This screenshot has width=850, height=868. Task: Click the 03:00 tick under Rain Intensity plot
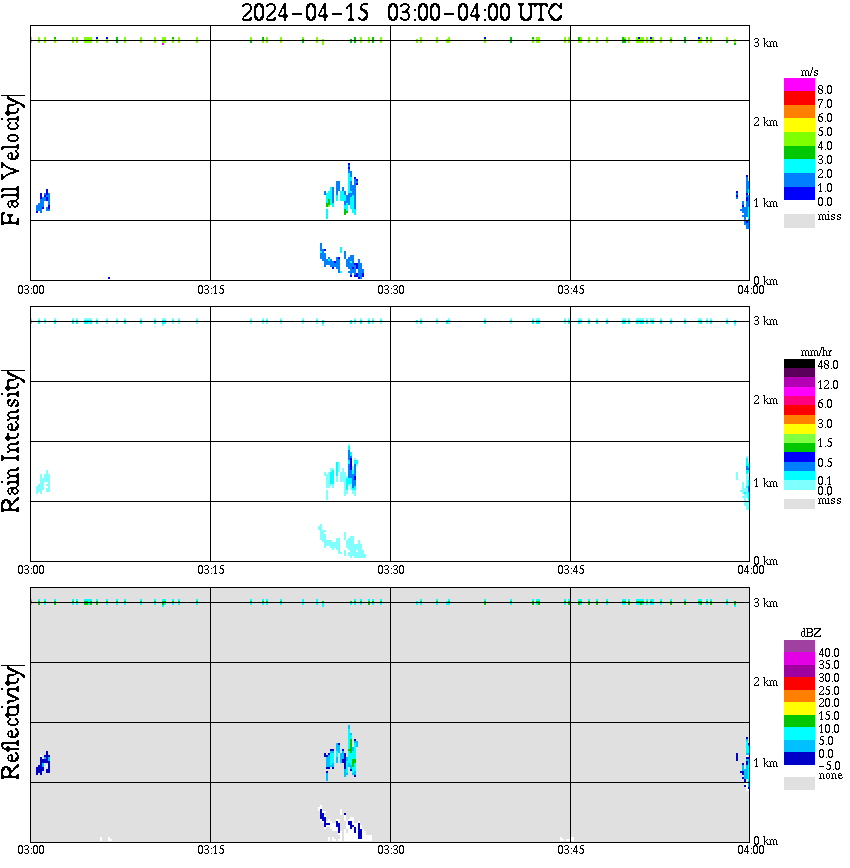[x=30, y=570]
